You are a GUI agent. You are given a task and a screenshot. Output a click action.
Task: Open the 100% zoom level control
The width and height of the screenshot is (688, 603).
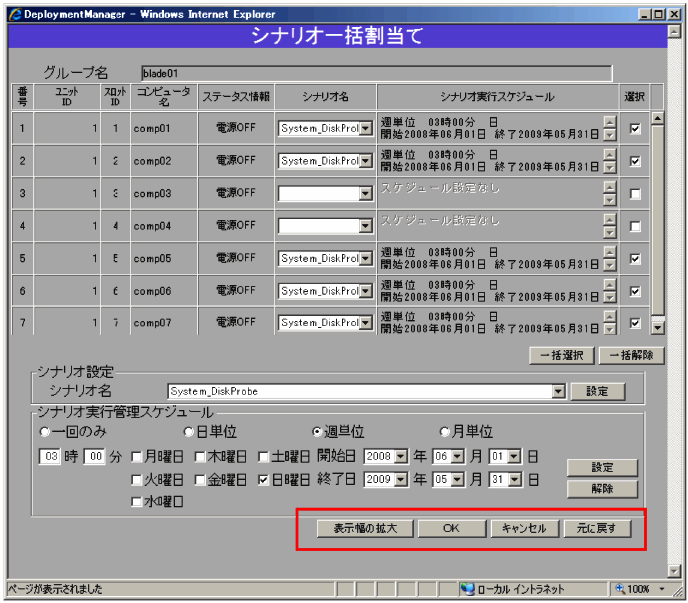[640, 589]
